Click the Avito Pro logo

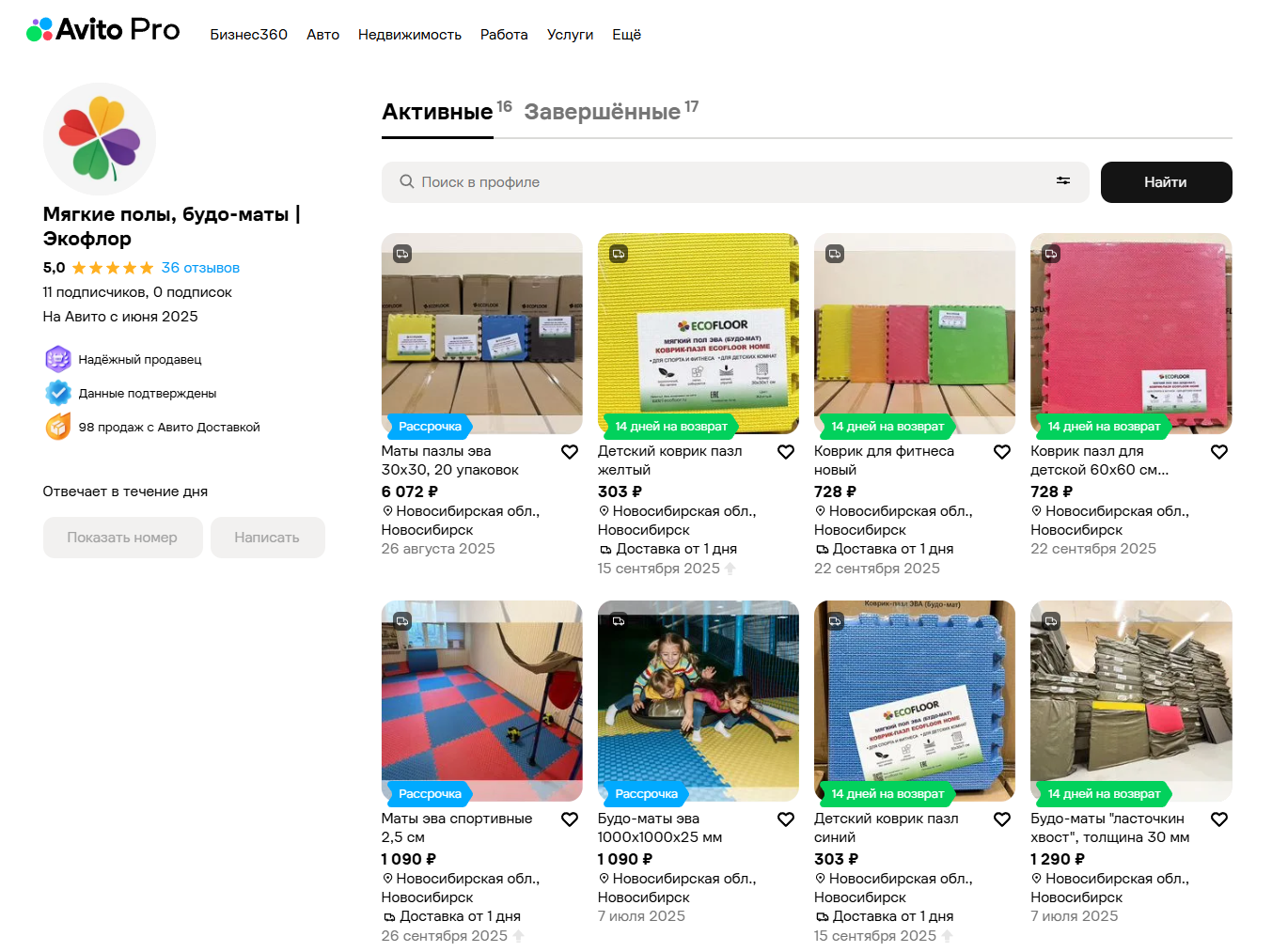coord(102,30)
